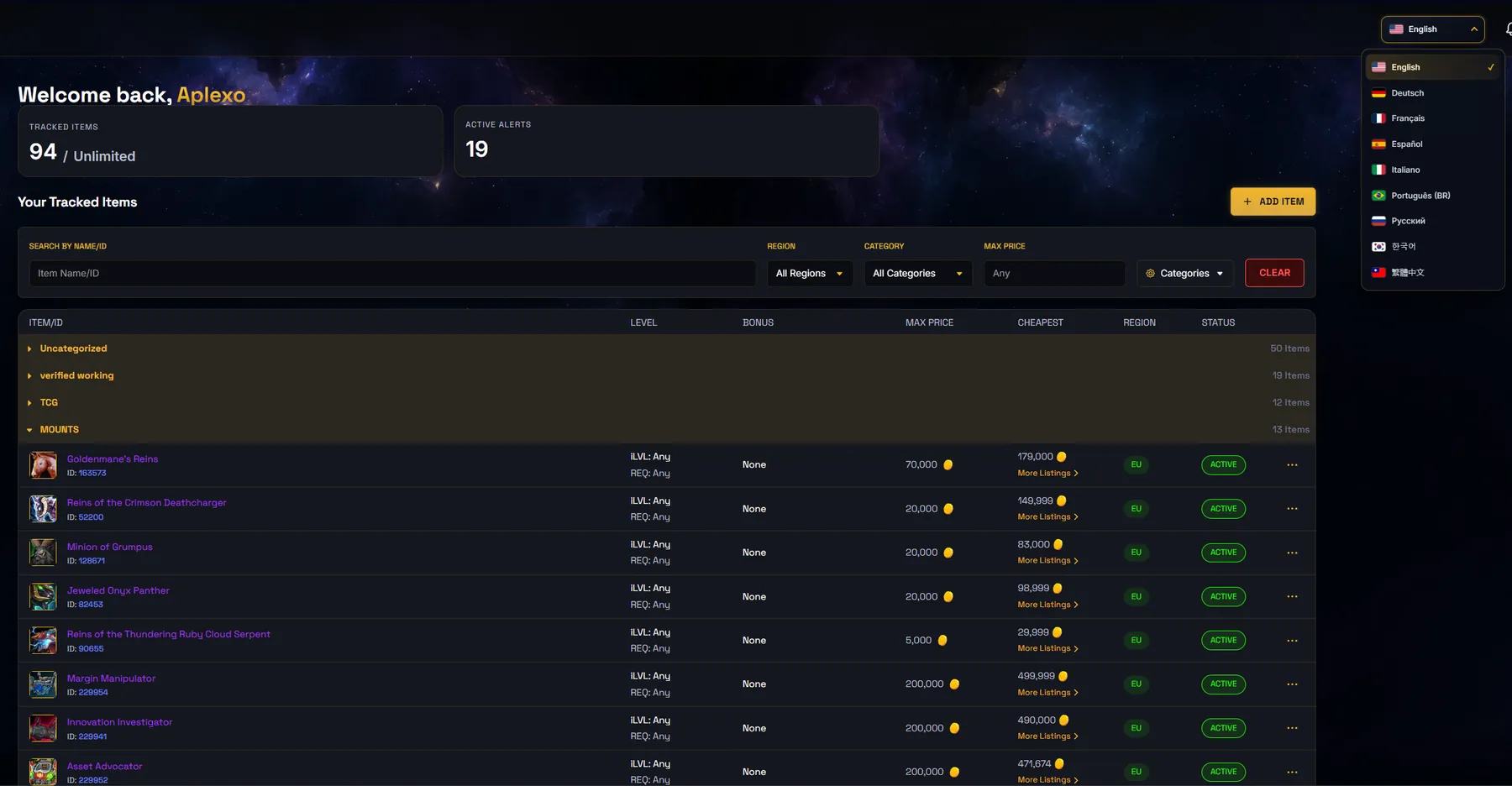Toggle ACTIVE status for Goldenmane's Reins
1512x786 pixels.
click(1223, 465)
